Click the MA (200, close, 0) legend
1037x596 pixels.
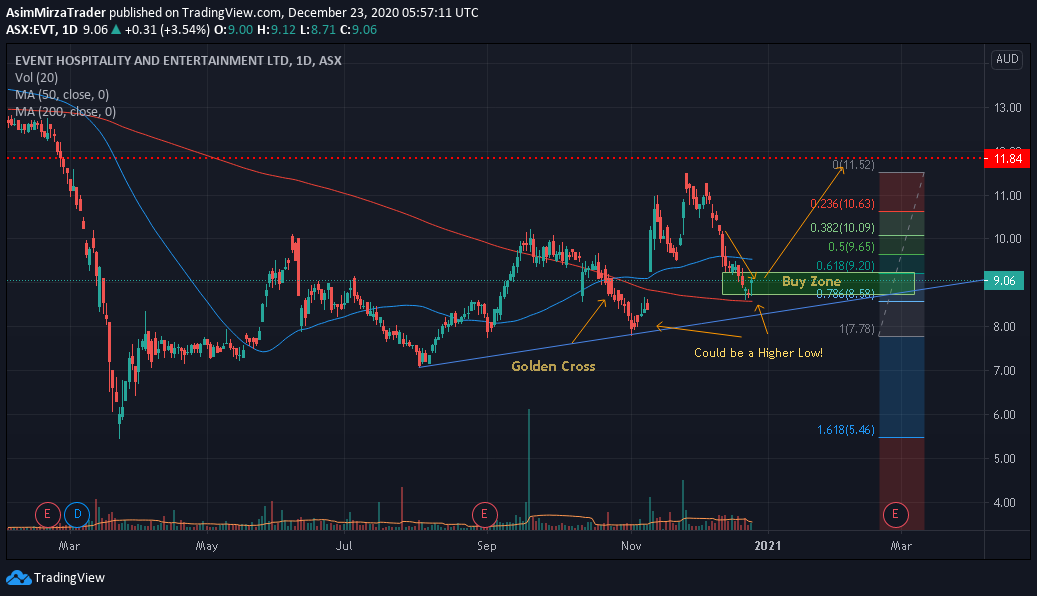tap(65, 112)
